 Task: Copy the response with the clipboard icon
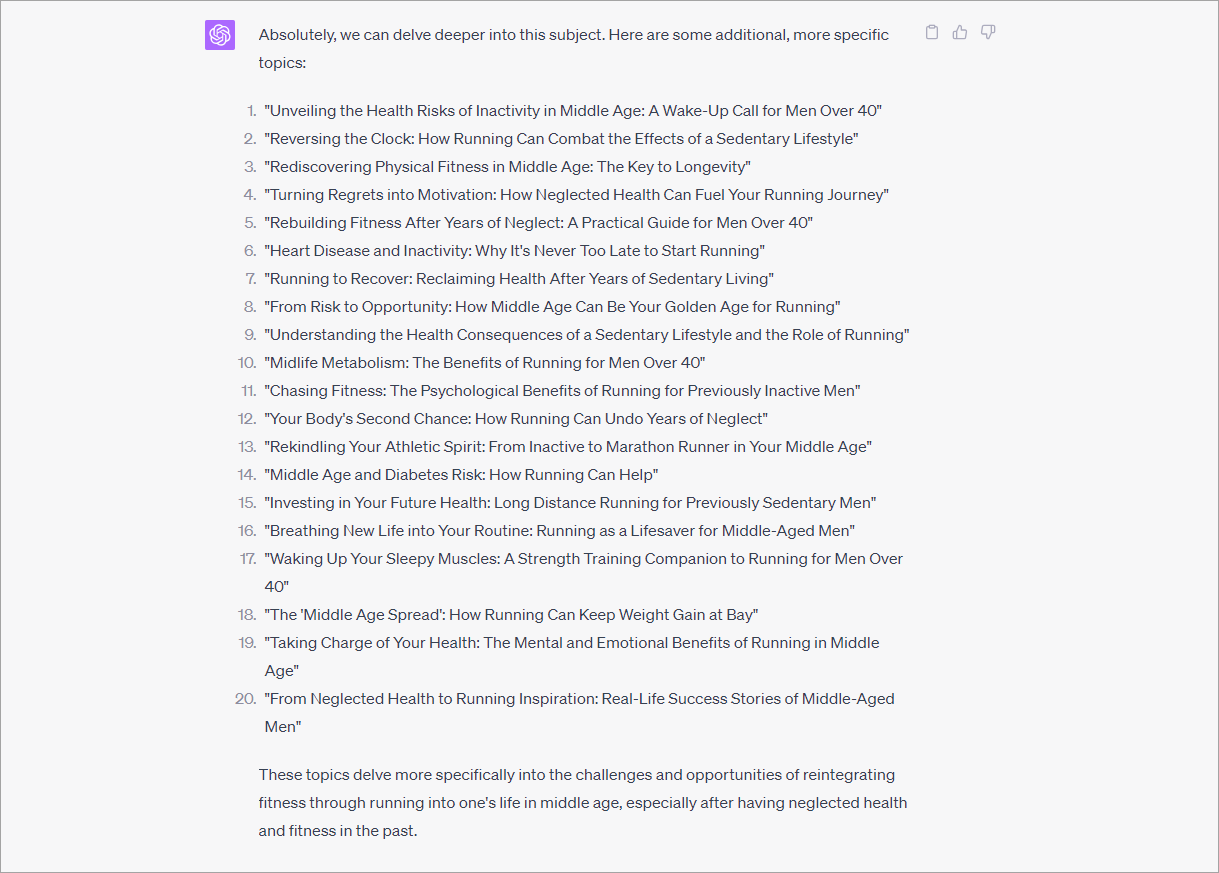pyautogui.click(x=932, y=32)
